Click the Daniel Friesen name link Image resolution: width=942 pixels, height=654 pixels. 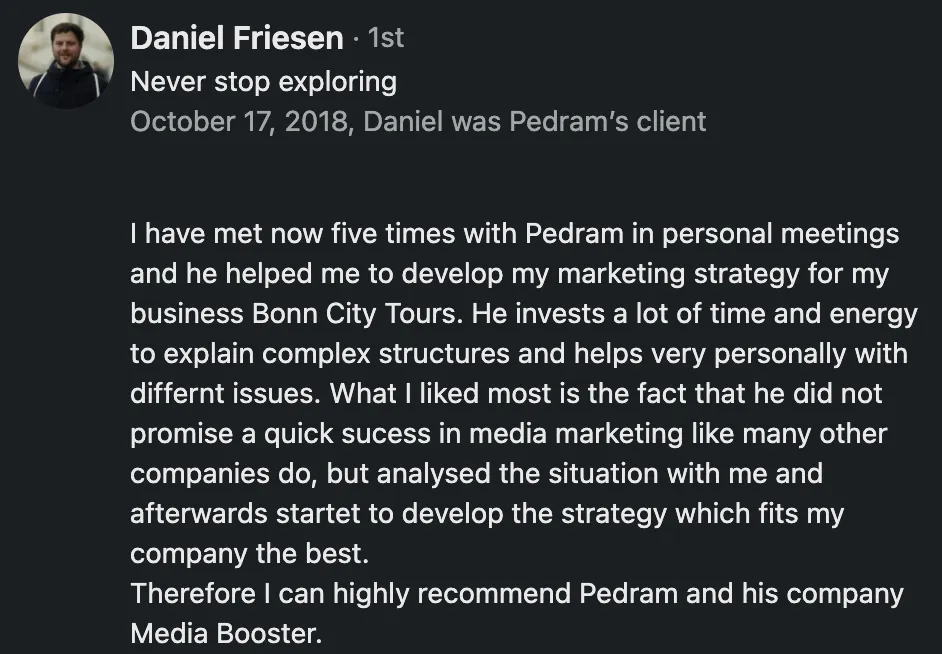click(x=237, y=38)
